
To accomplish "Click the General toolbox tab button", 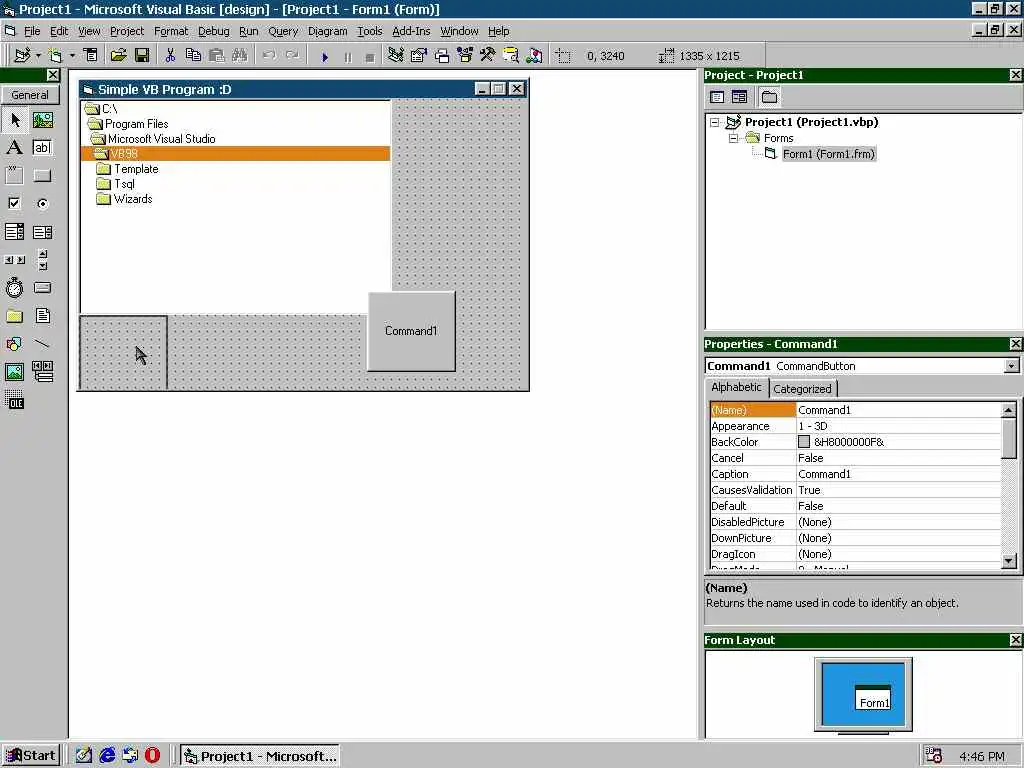I will coord(30,95).
